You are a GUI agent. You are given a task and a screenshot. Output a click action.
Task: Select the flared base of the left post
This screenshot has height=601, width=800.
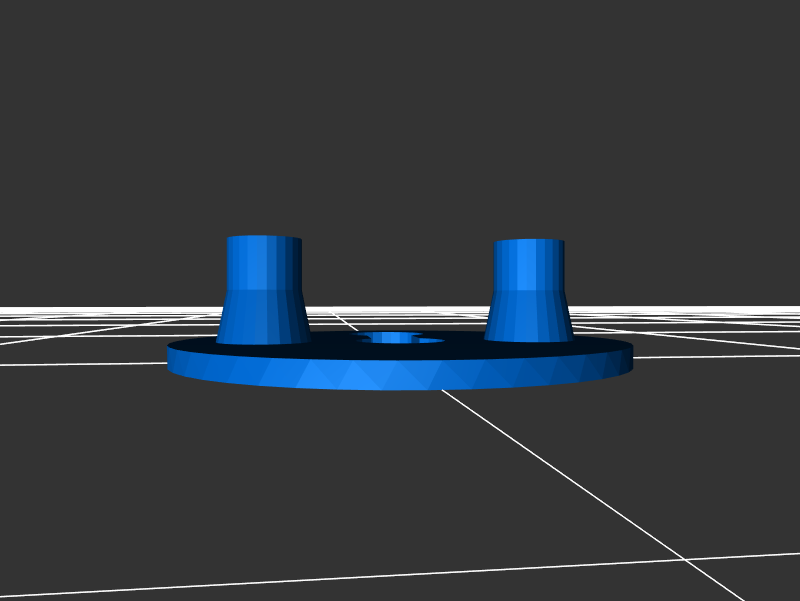263,317
